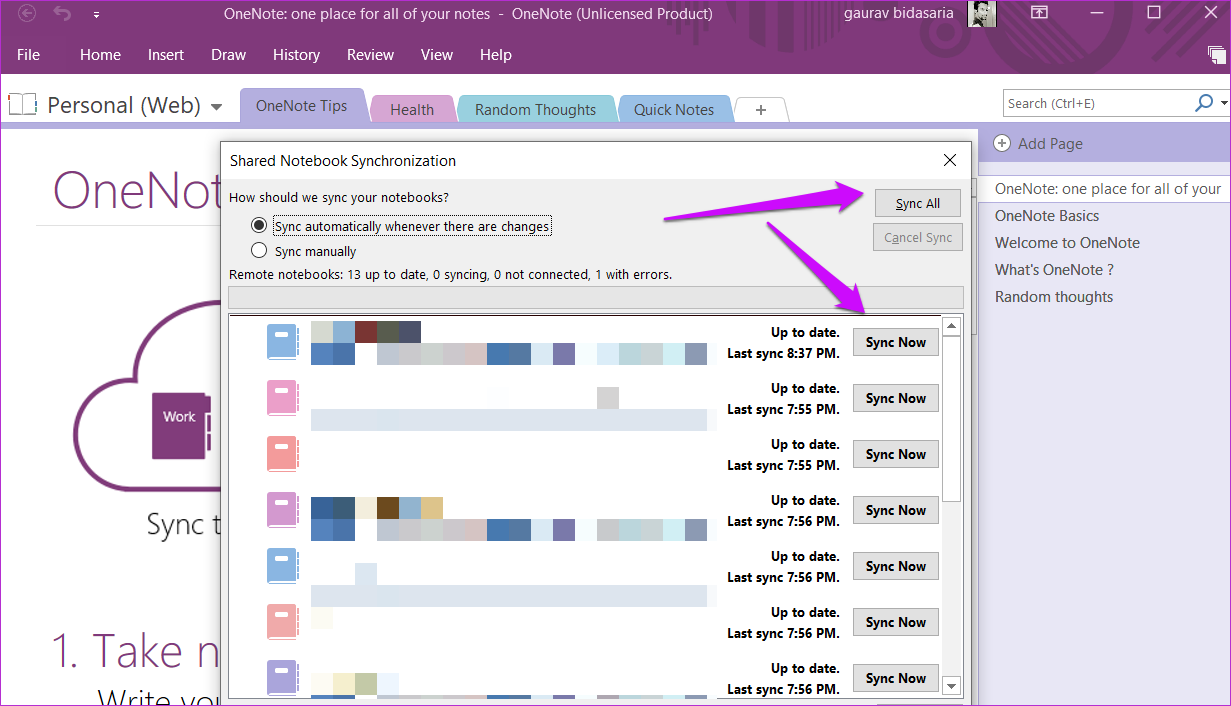Click the remote notebooks progress bar
The height and width of the screenshot is (706, 1231).
(x=595, y=296)
